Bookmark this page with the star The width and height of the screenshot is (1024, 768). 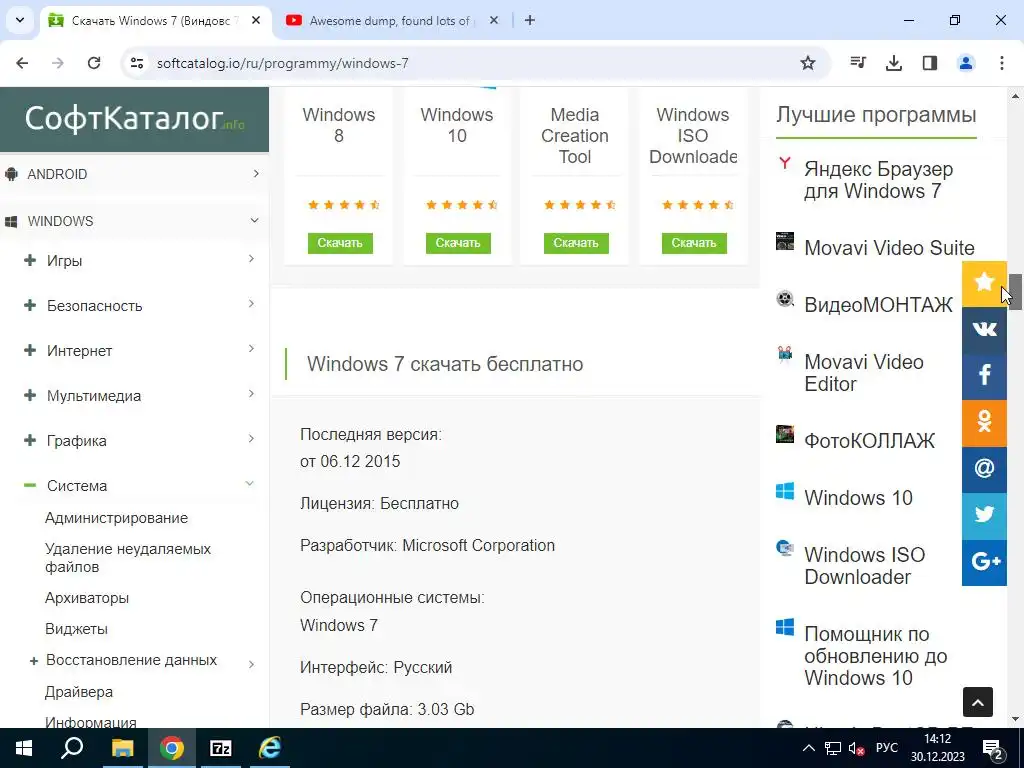808,63
